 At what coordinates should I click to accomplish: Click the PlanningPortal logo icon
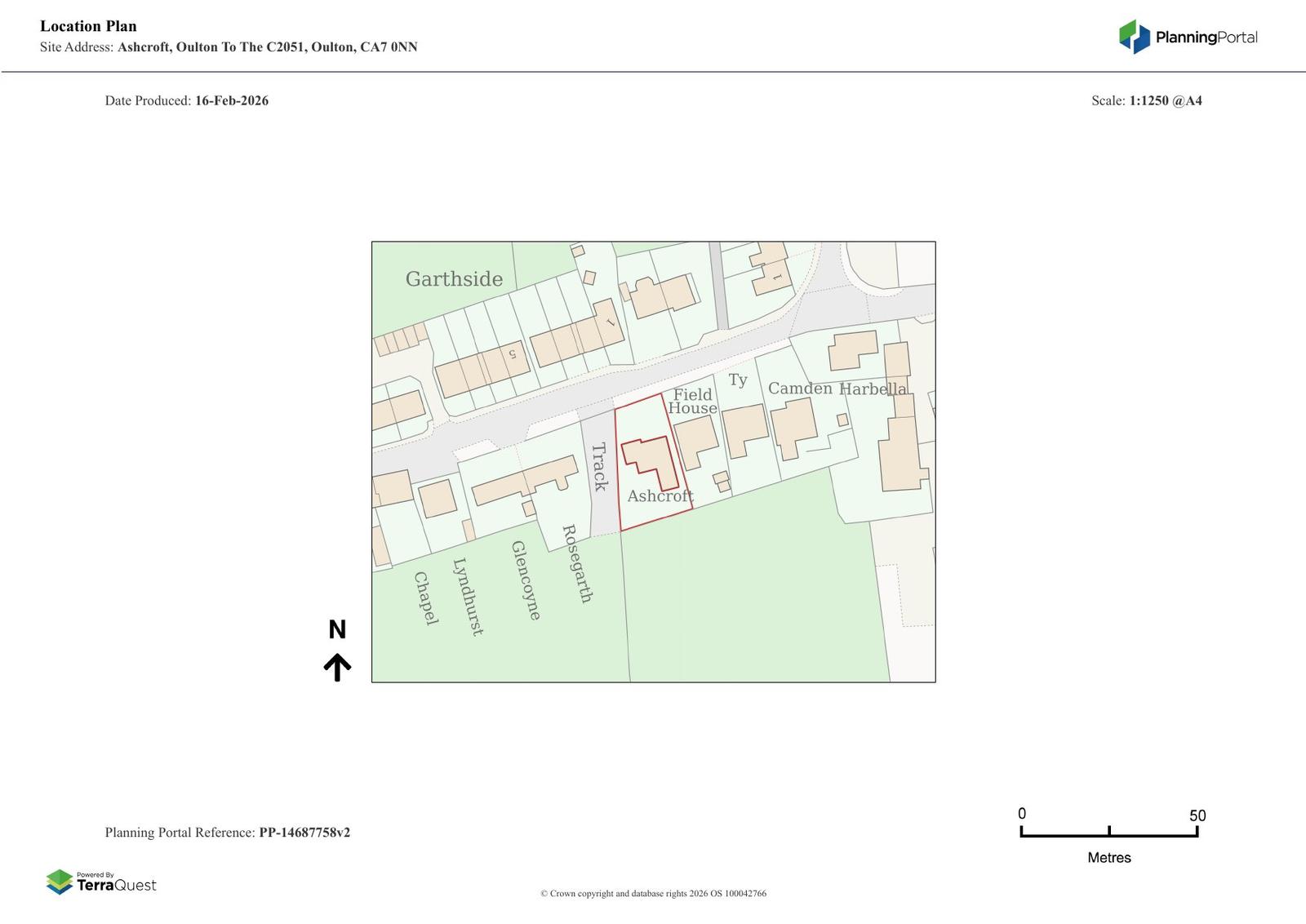1134,37
